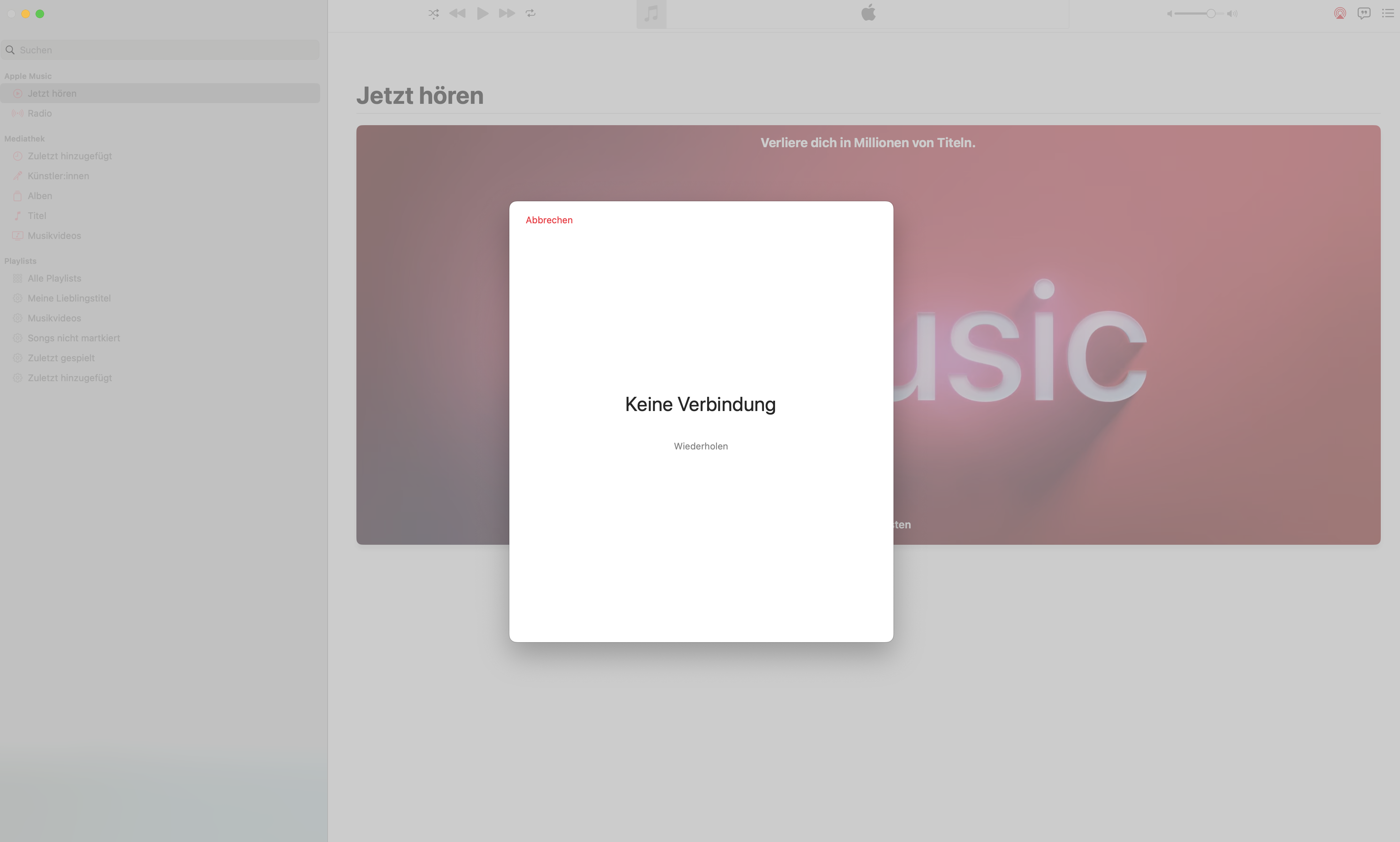The image size is (1400, 842).
Task: Select the Meine Lieblingstitel playlist
Action: tap(69, 298)
